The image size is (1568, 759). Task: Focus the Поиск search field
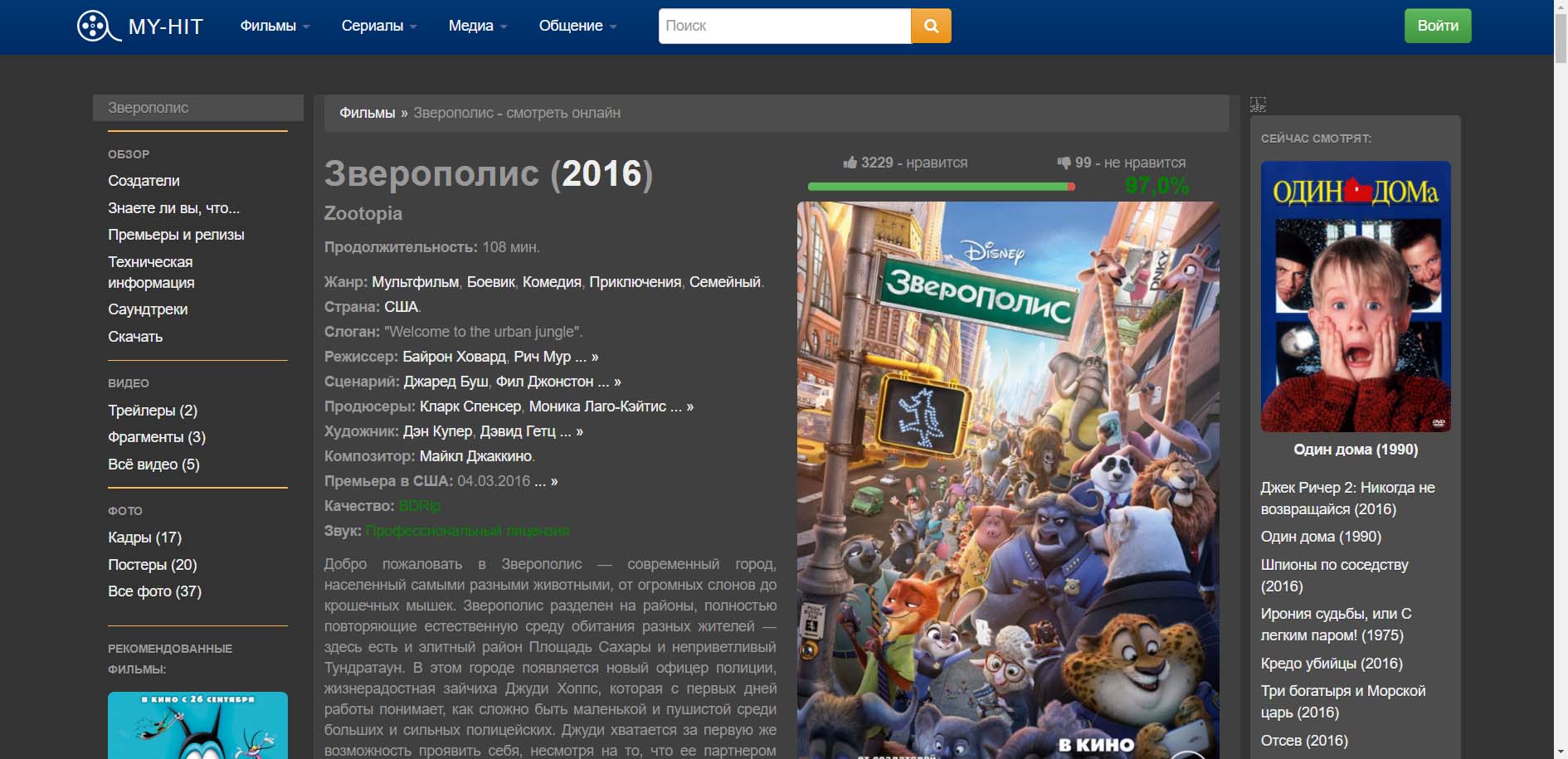785,26
